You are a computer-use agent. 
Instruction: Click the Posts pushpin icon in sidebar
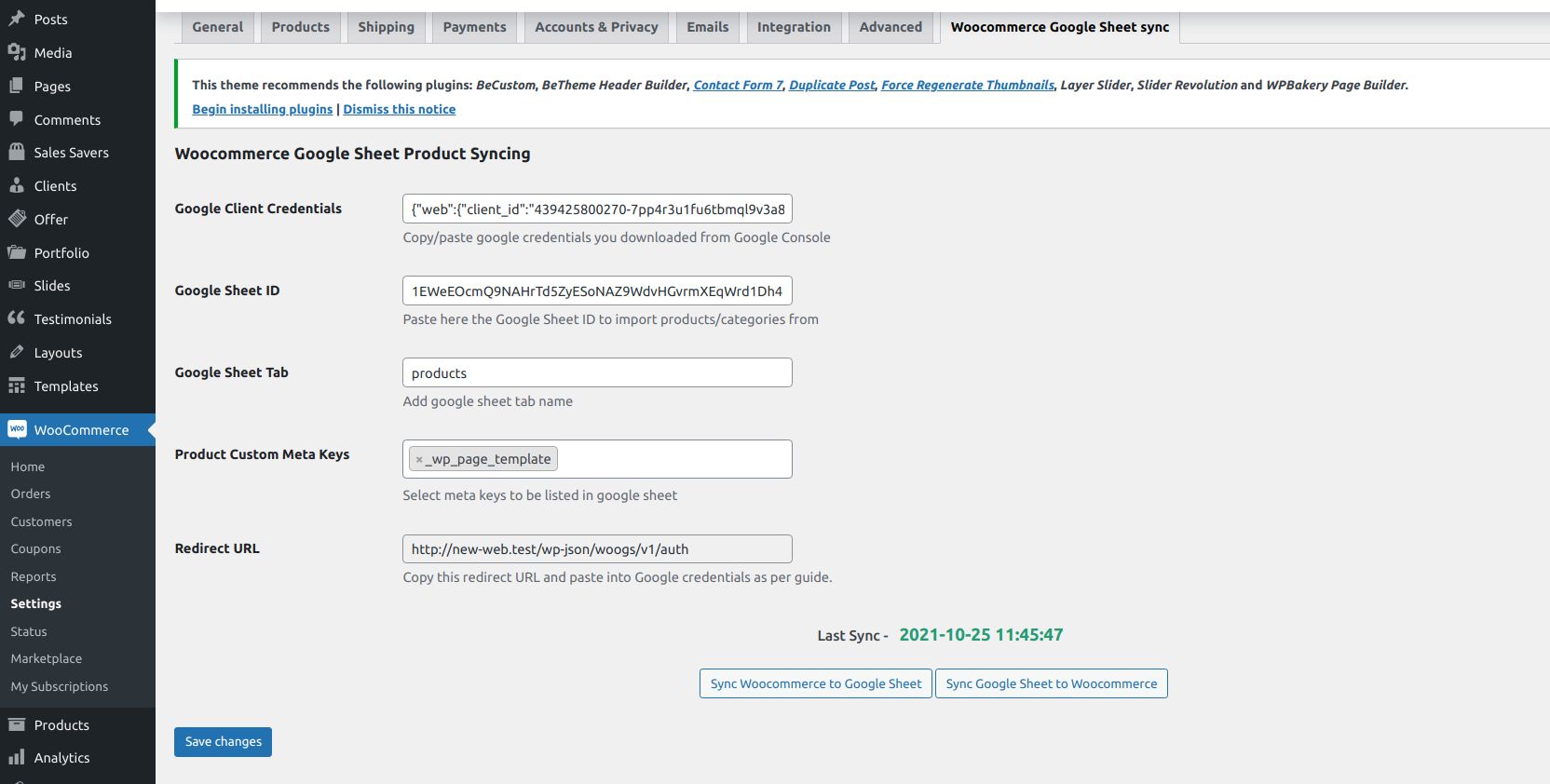tap(17, 19)
